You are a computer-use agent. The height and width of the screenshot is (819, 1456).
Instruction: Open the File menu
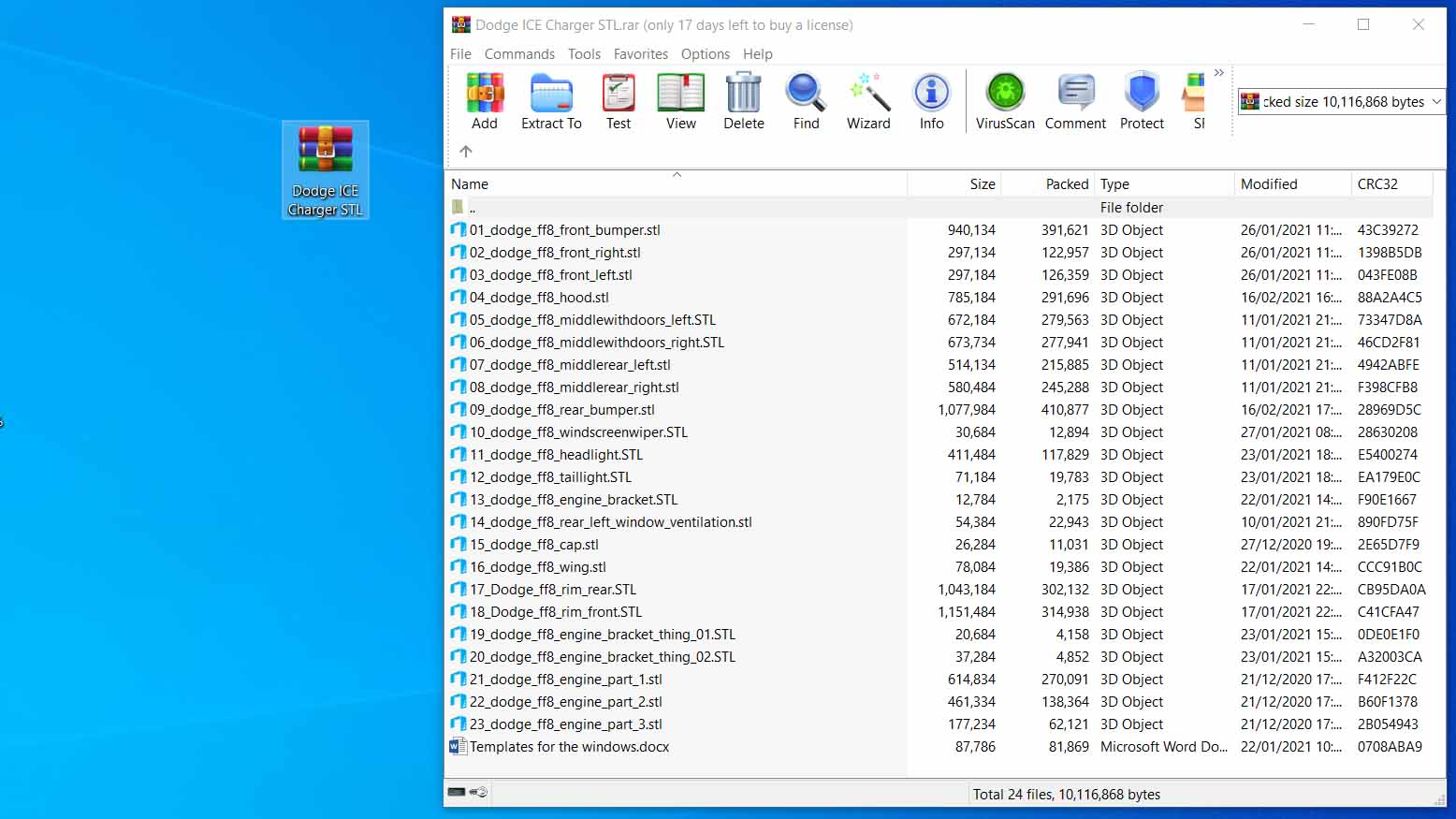(x=460, y=54)
